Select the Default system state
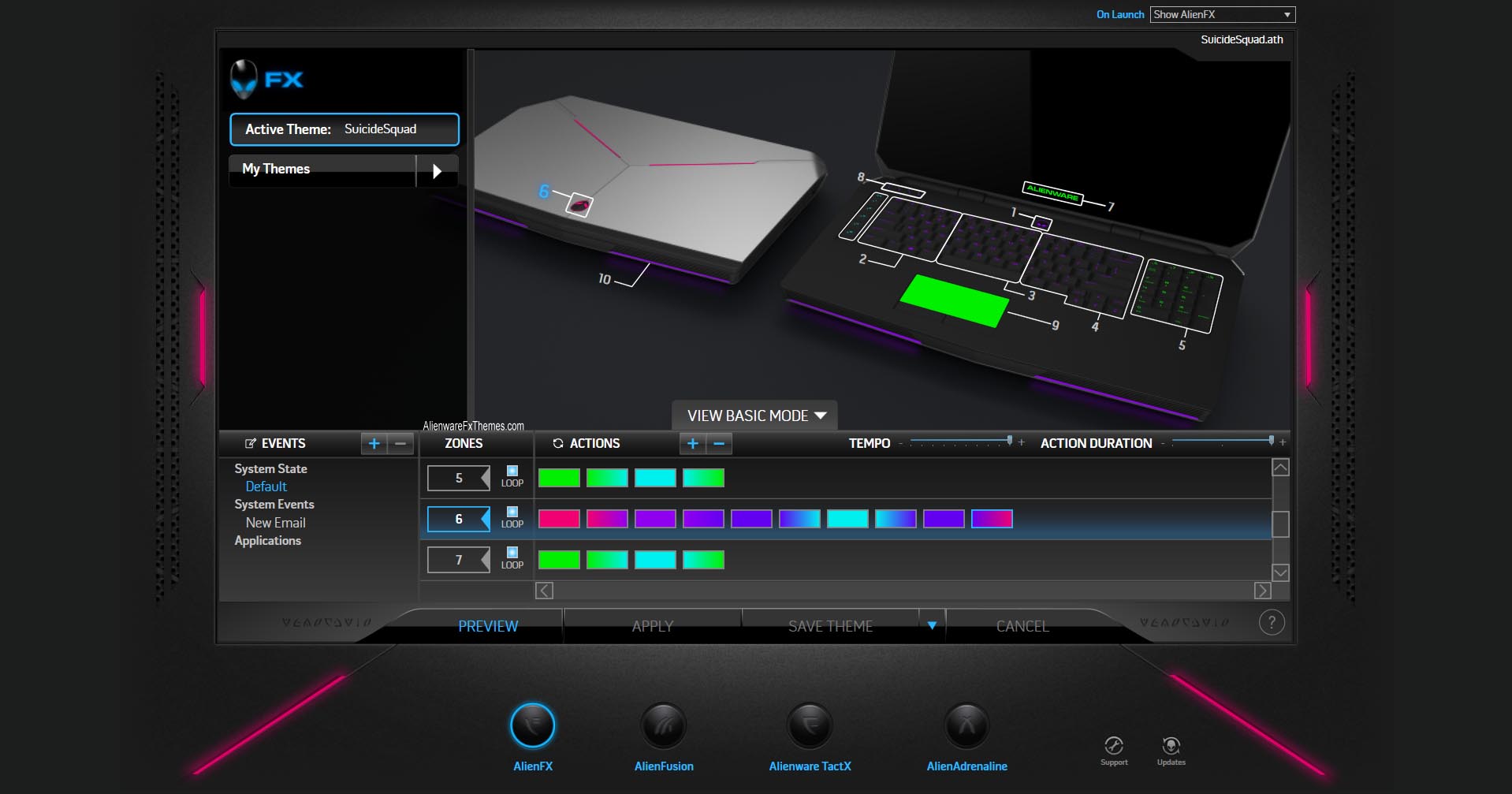Viewport: 1512px width, 794px height. click(266, 486)
